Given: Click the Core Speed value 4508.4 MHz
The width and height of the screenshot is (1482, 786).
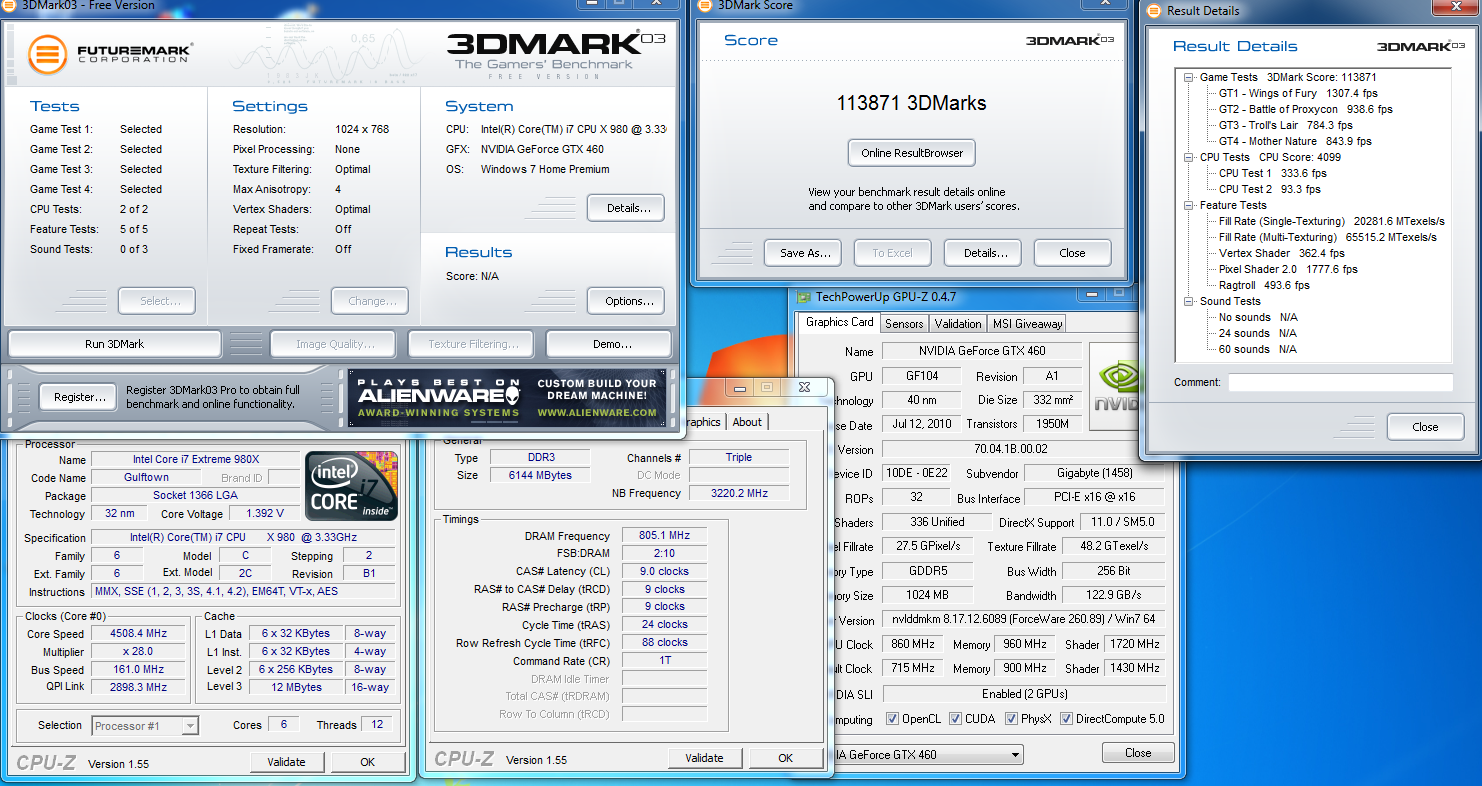Looking at the screenshot, I should tap(138, 633).
